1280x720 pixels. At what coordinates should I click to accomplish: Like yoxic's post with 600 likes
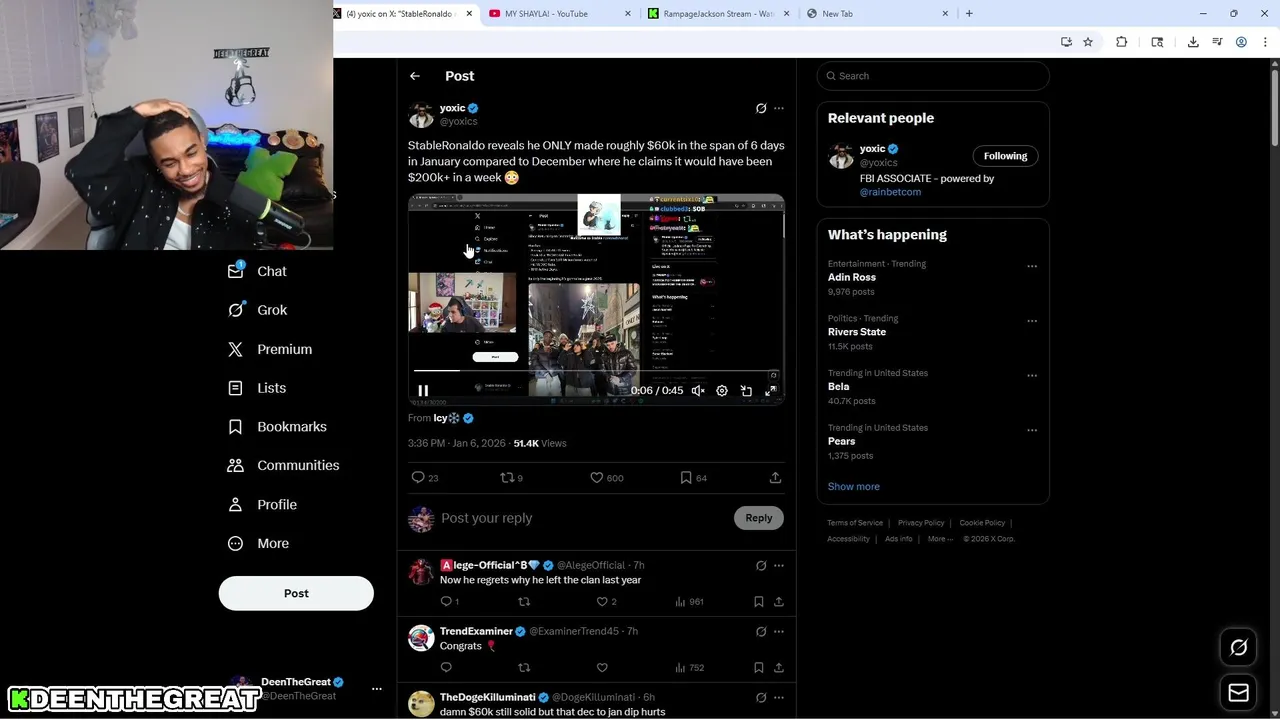tap(606, 478)
